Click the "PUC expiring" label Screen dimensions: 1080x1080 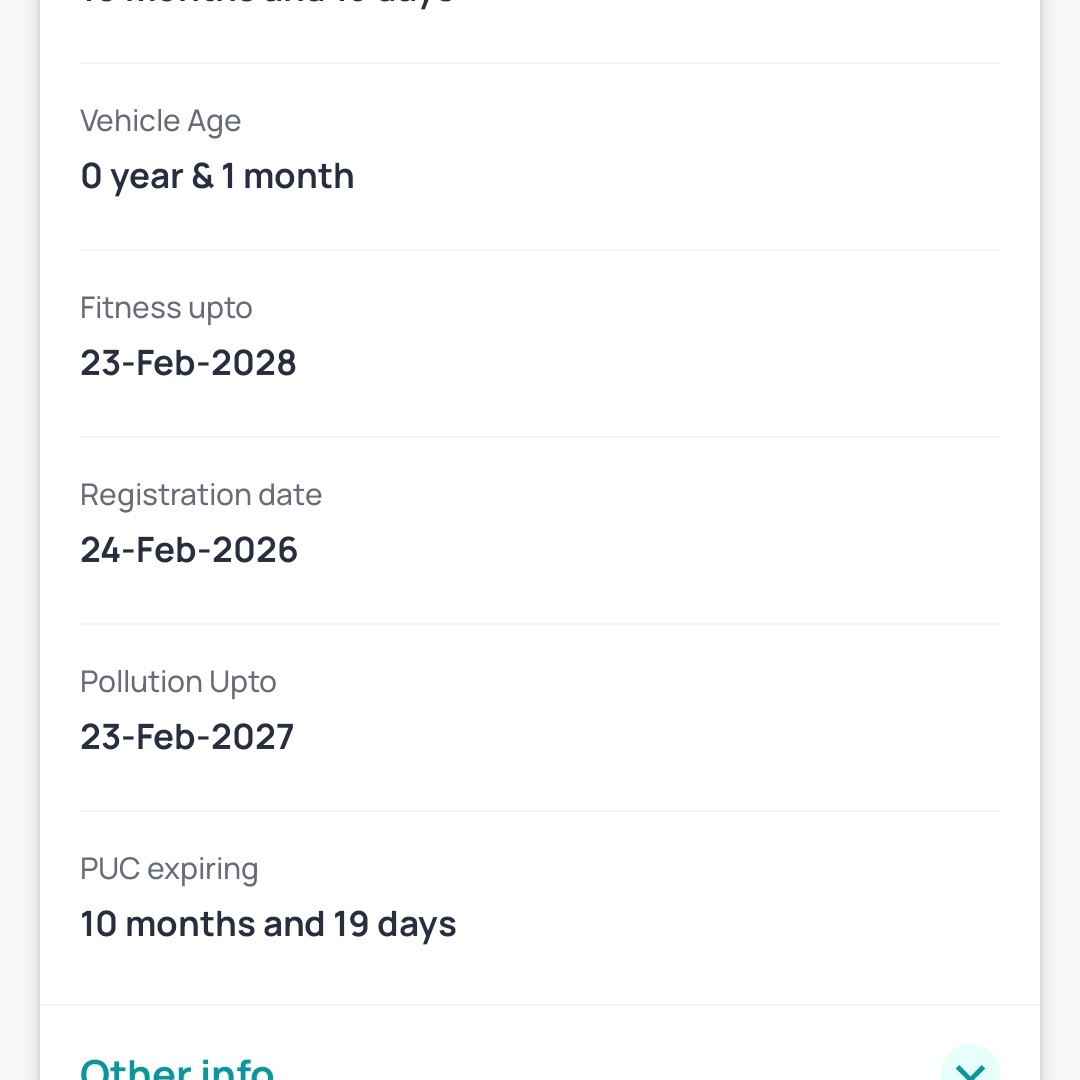coord(169,869)
